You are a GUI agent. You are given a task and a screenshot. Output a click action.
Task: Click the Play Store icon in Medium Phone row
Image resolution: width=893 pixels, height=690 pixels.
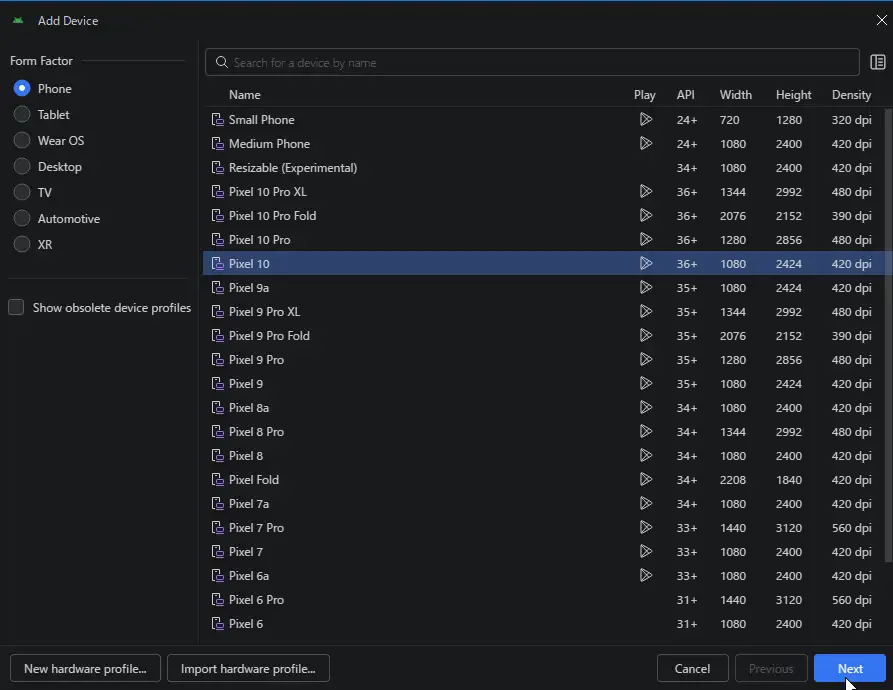645,143
